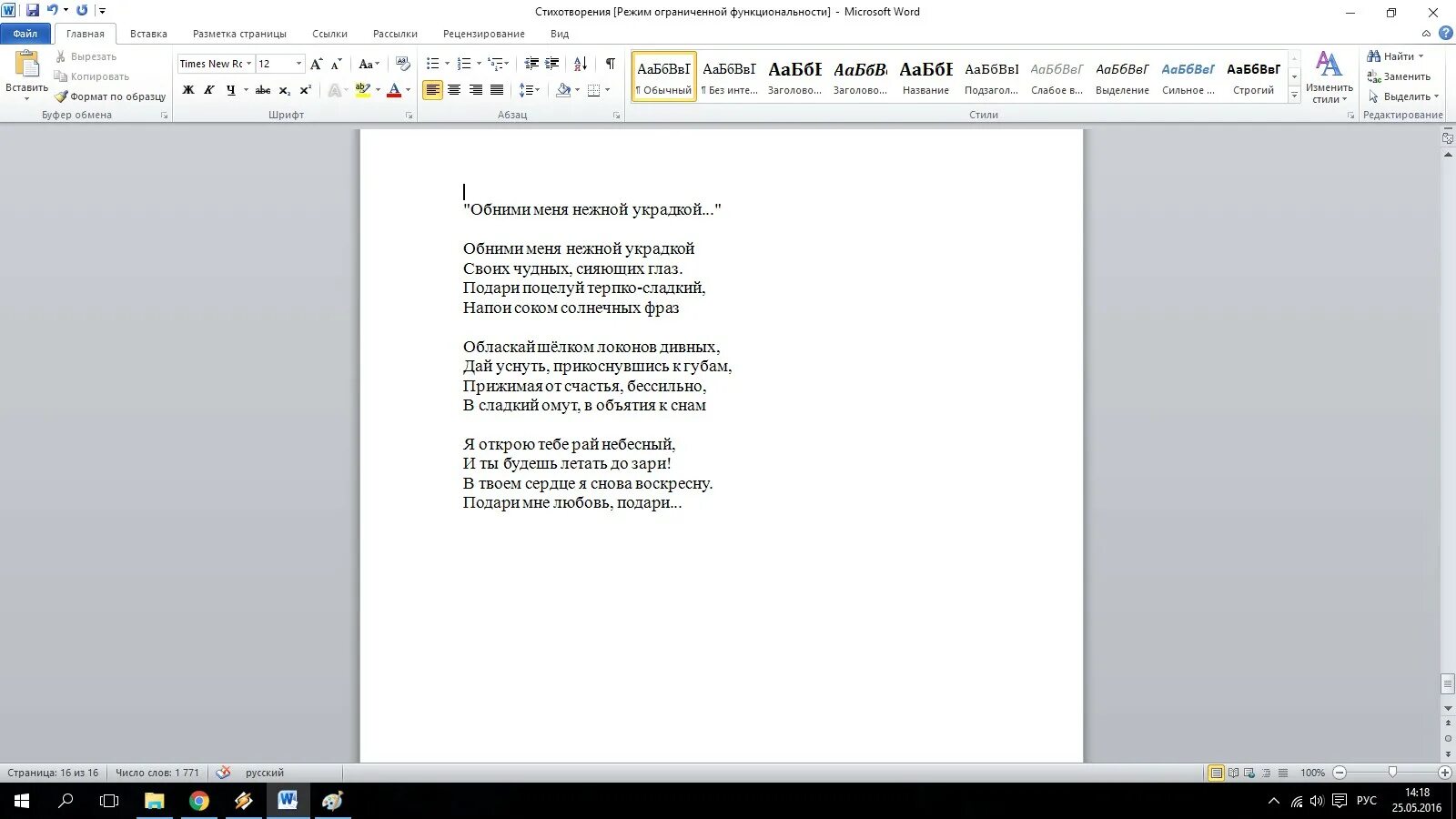Switch to the Вставка ribbon tab
The height and width of the screenshot is (819, 1456).
pyautogui.click(x=148, y=34)
